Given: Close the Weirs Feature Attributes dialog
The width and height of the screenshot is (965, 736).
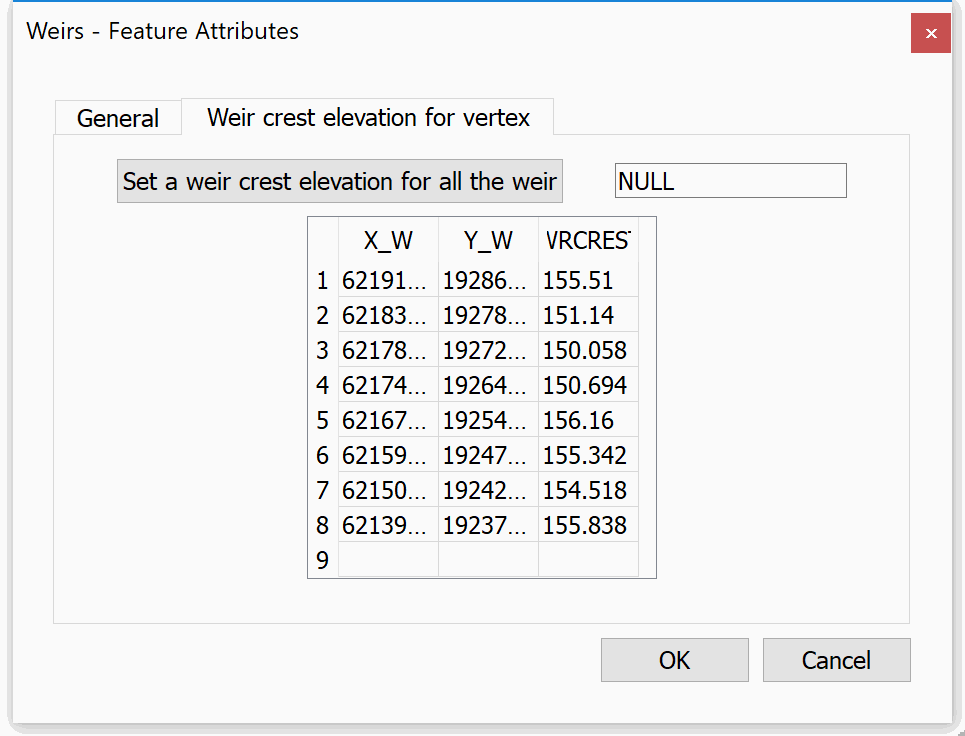Looking at the screenshot, I should (930, 33).
